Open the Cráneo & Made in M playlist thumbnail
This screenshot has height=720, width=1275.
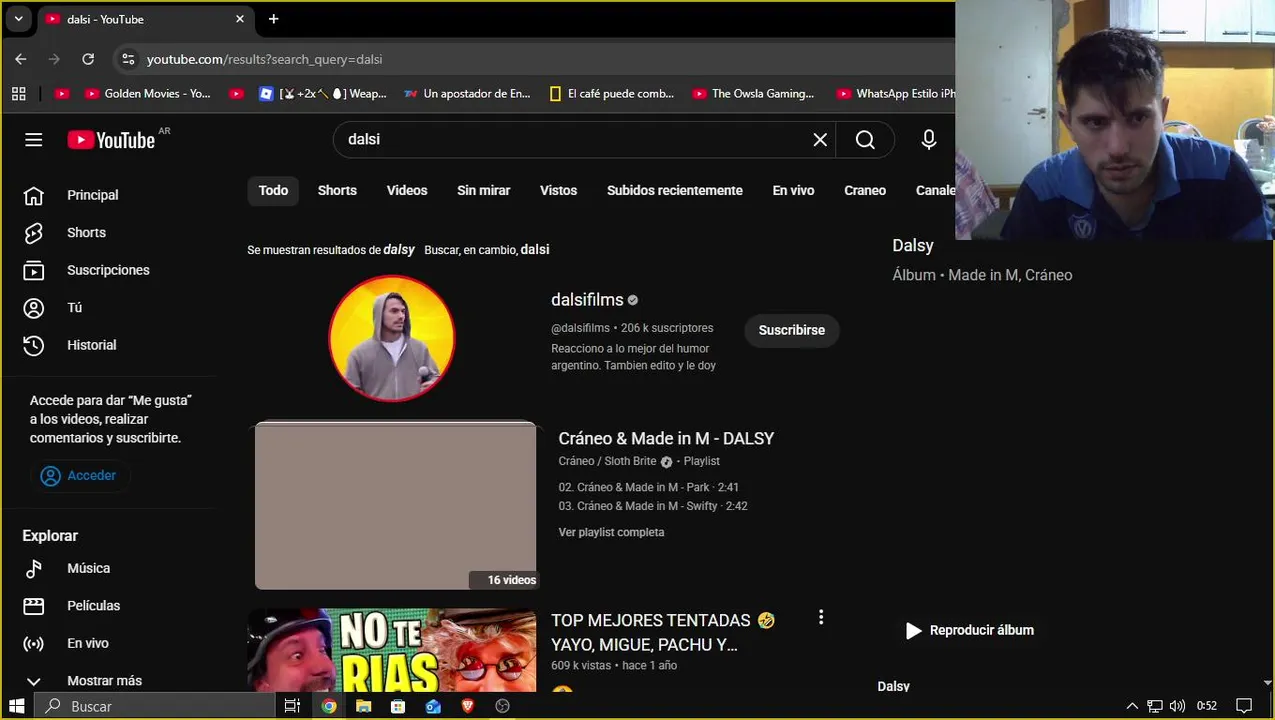pos(396,505)
